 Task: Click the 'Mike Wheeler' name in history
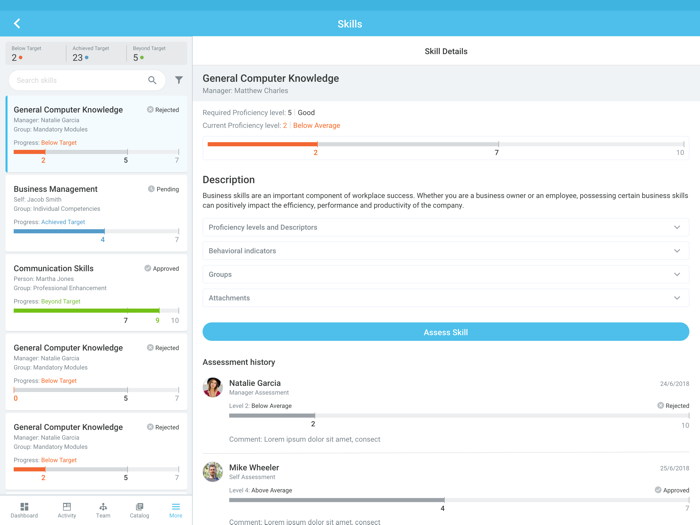(x=254, y=467)
